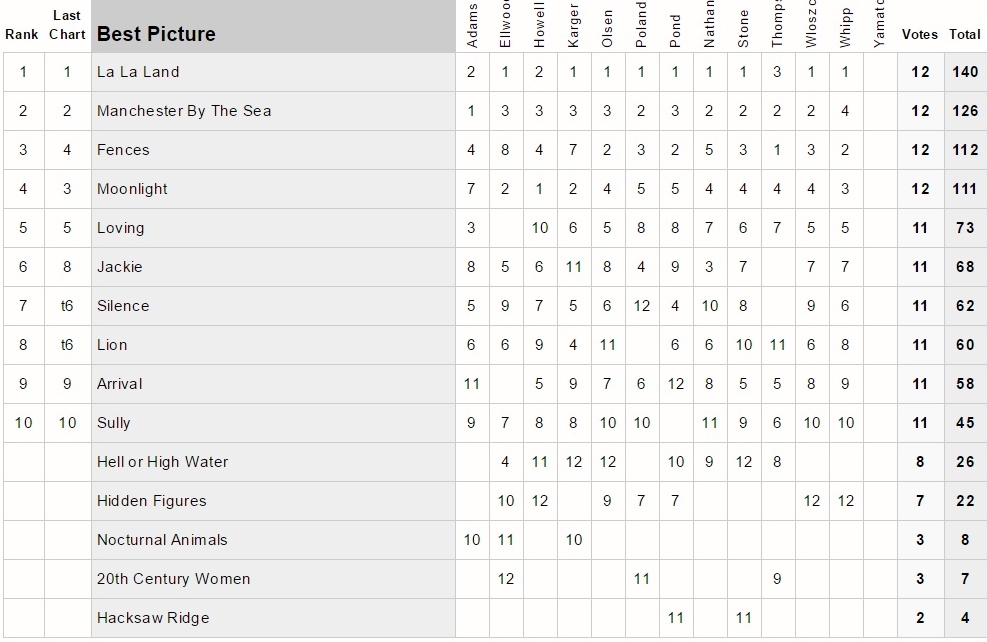Click the Moonlight title cell
The height and width of the screenshot is (642, 987).
(x=273, y=189)
